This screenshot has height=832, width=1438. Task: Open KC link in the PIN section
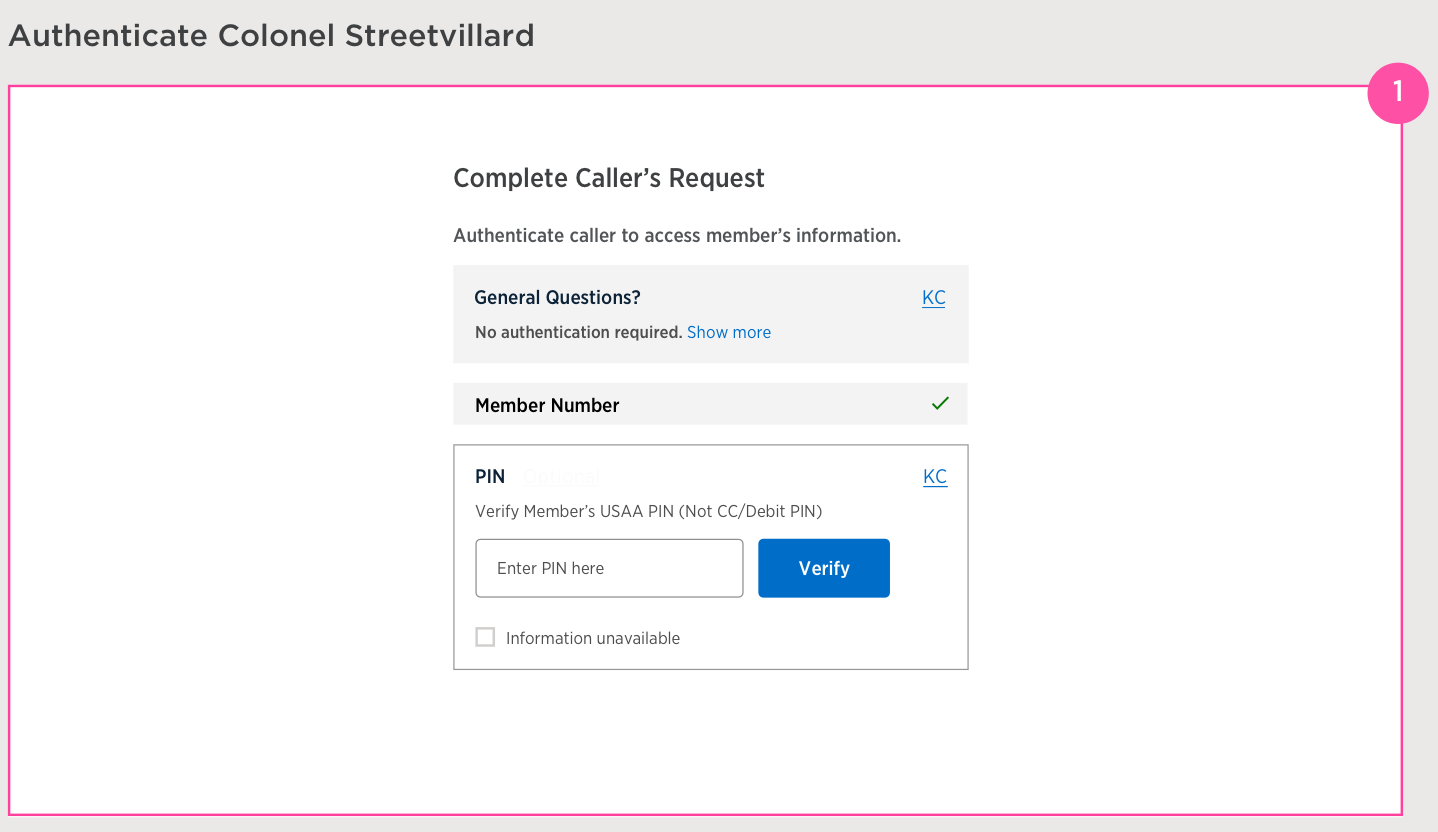tap(934, 477)
